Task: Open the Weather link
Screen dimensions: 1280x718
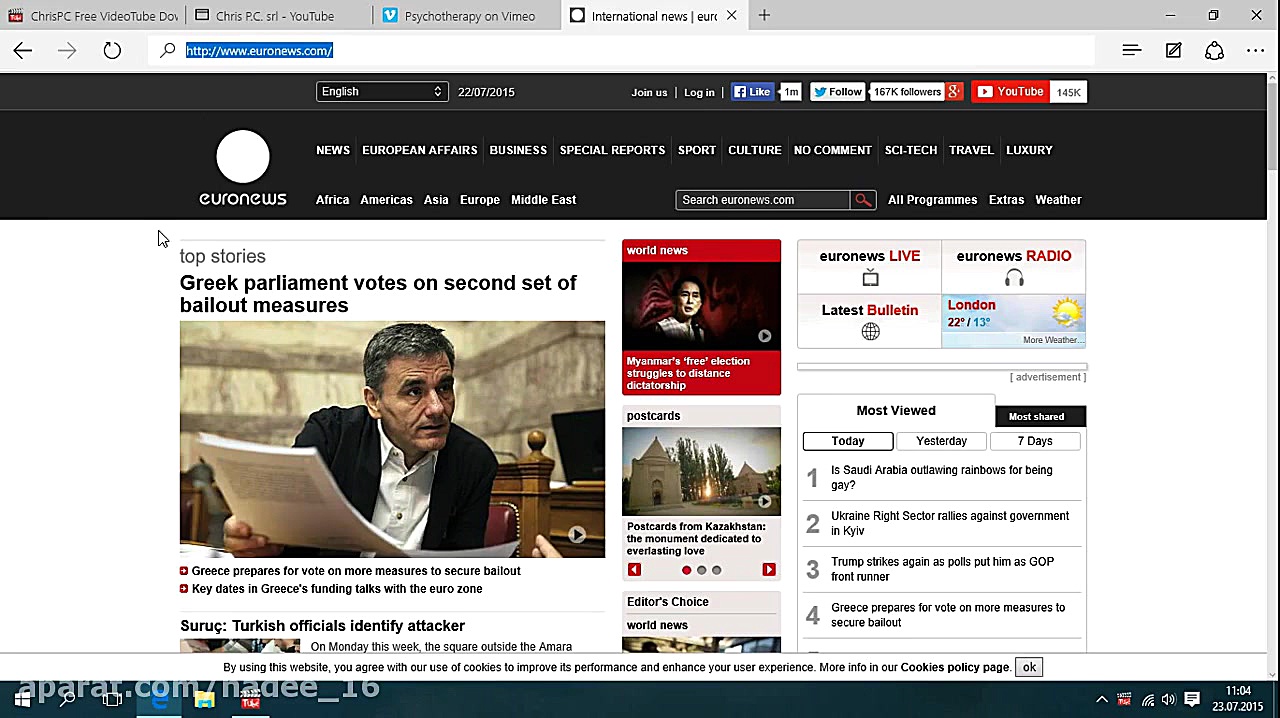Action: tap(1058, 200)
